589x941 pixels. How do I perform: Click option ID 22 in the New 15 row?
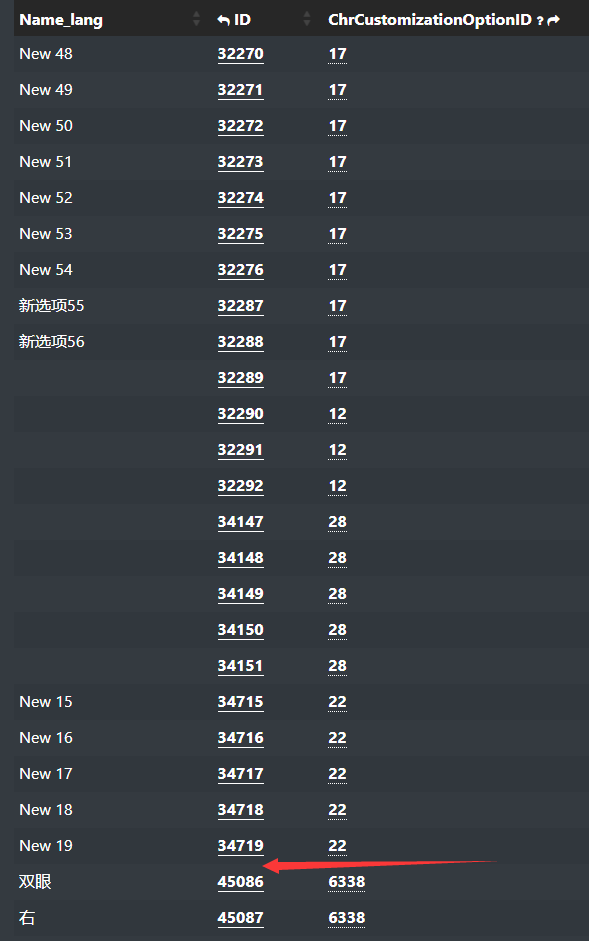coord(337,702)
